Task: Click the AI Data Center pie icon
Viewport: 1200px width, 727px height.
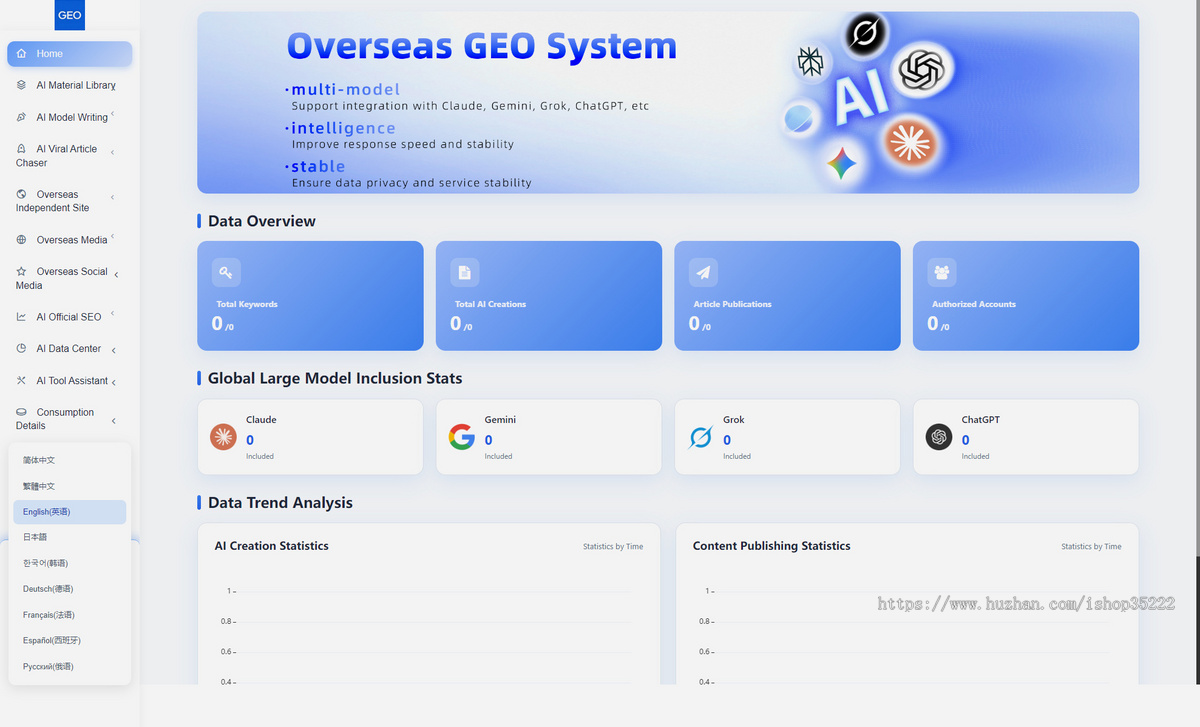Action: click(x=22, y=349)
